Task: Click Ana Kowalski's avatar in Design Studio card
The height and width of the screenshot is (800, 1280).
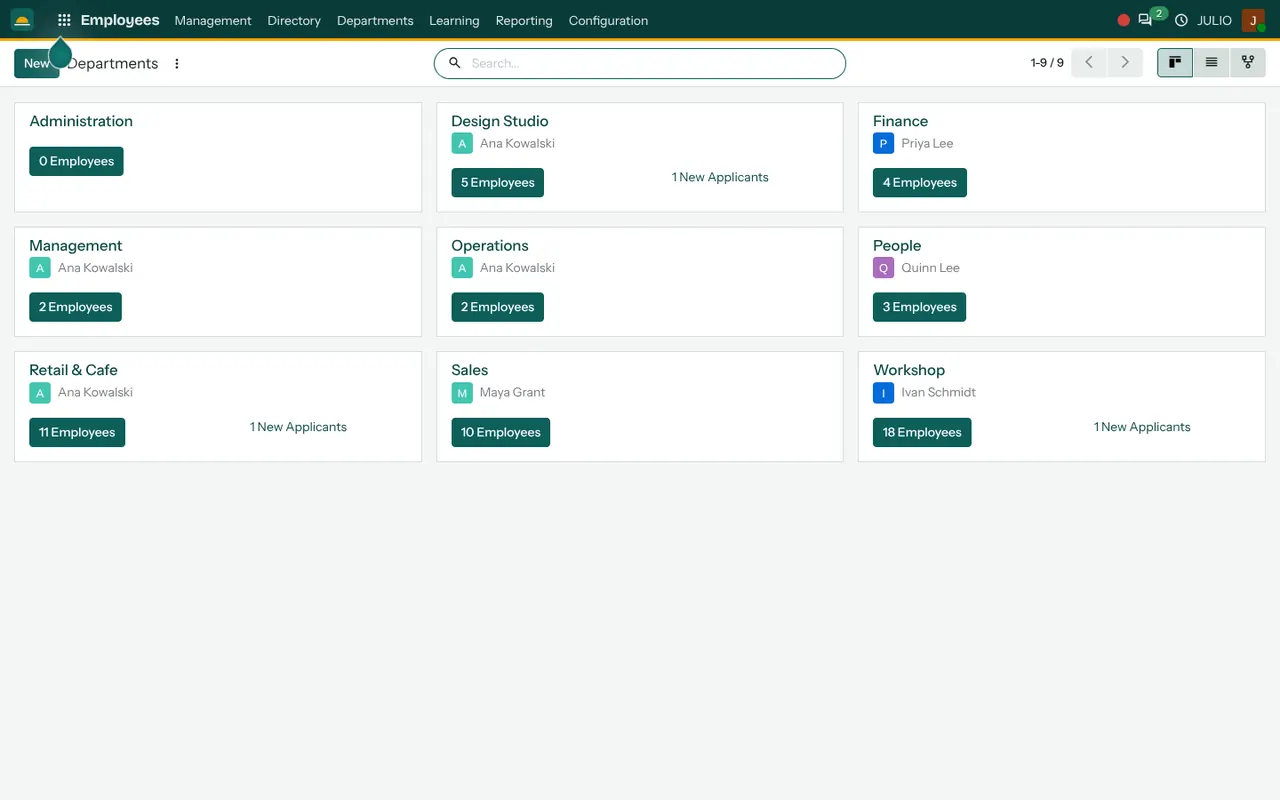Action: [x=462, y=143]
